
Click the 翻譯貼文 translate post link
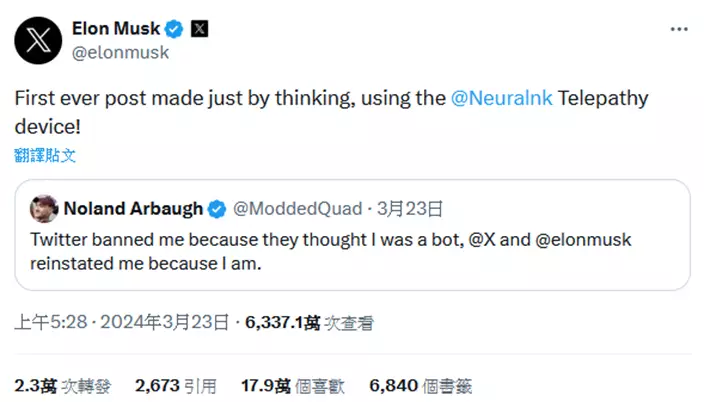[45, 155]
